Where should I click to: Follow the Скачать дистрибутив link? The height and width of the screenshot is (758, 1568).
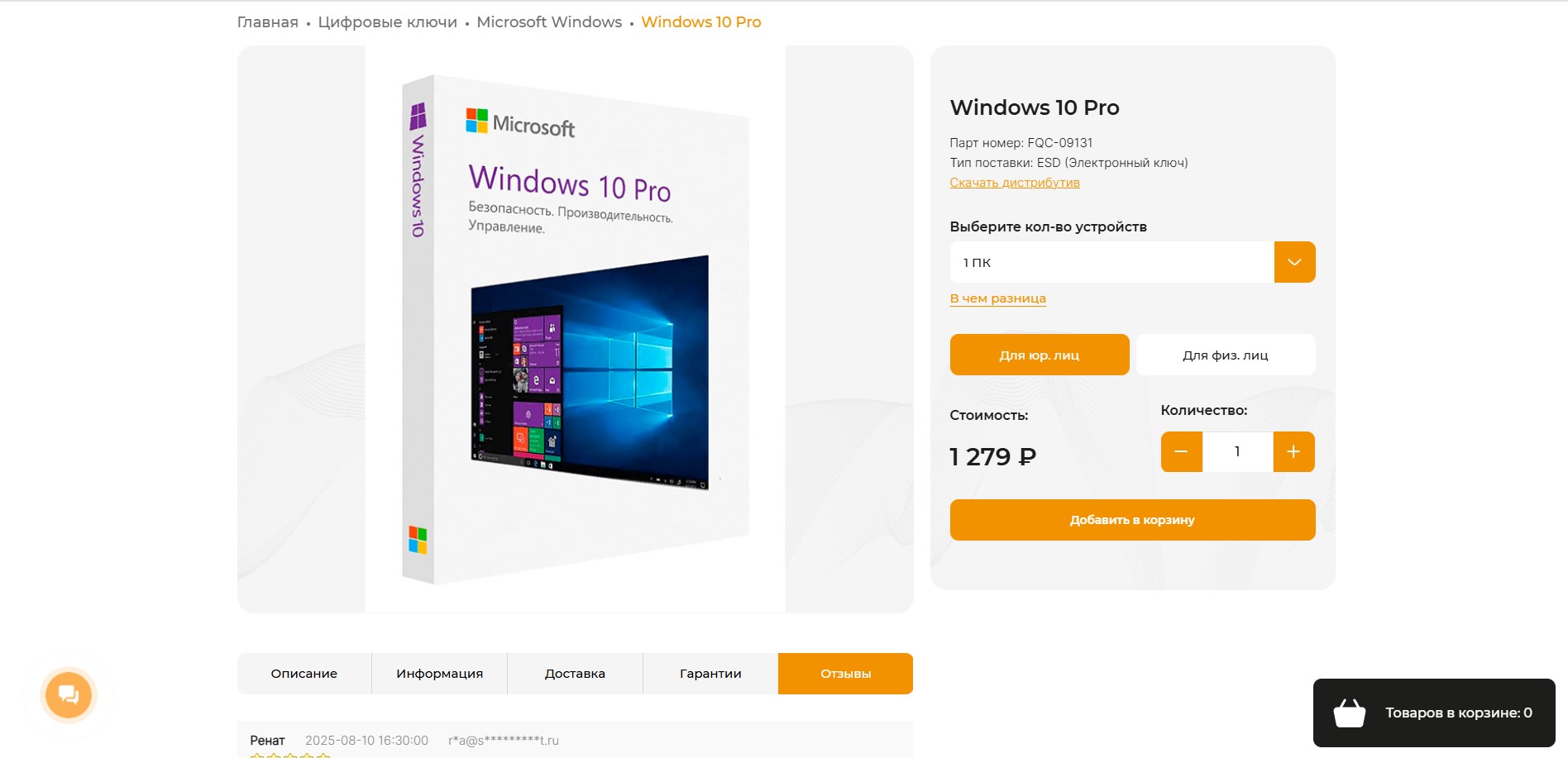tap(1015, 183)
